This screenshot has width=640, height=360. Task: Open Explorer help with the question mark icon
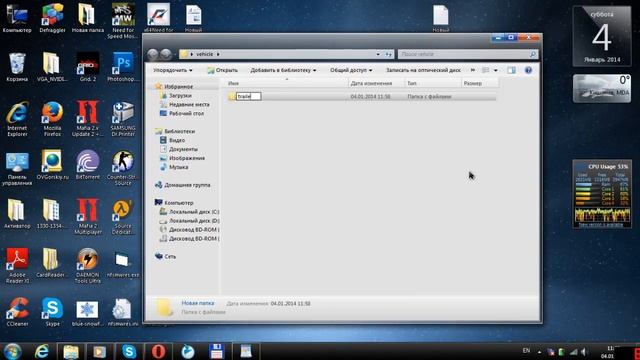528,70
